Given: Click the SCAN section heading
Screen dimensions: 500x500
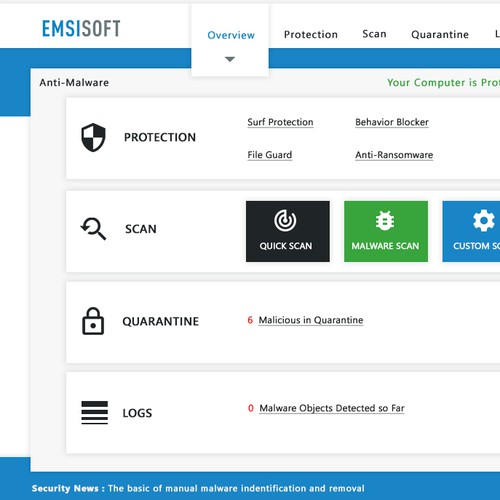Looking at the screenshot, I should click(x=141, y=229).
